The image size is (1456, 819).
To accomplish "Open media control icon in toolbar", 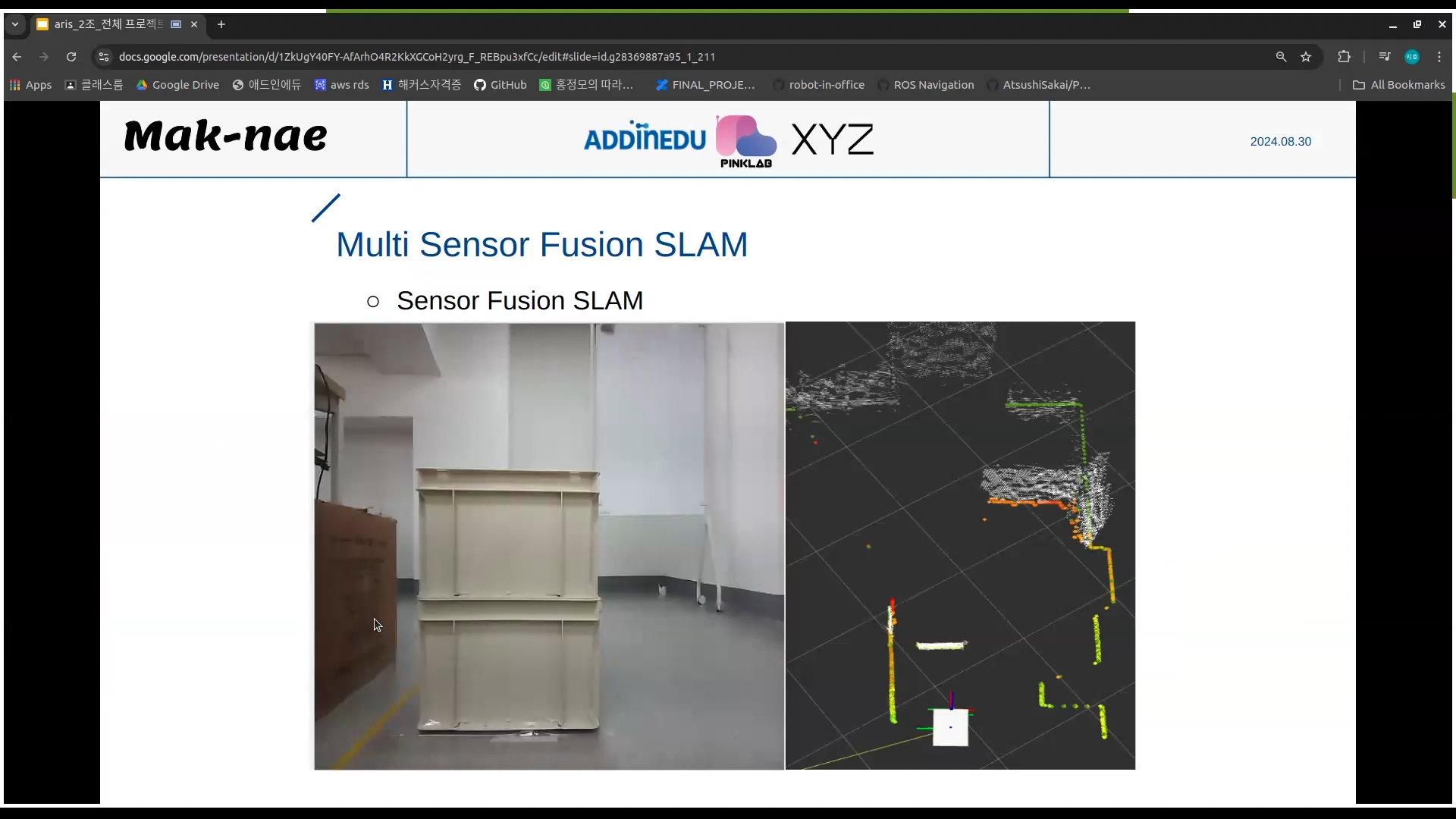I will (x=1384, y=57).
